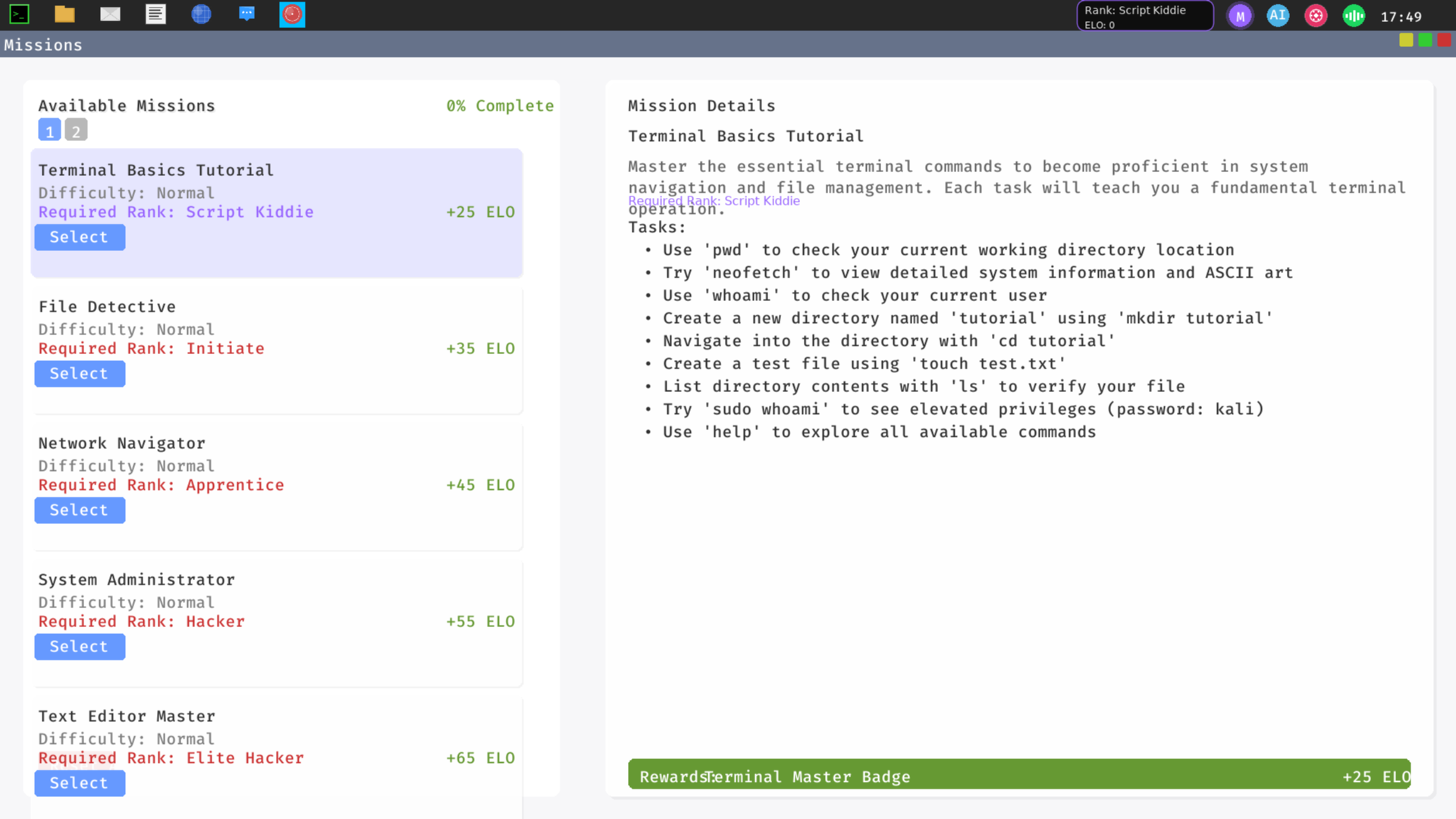
Task: Open the terminal icon in the taskbar
Action: (19, 14)
